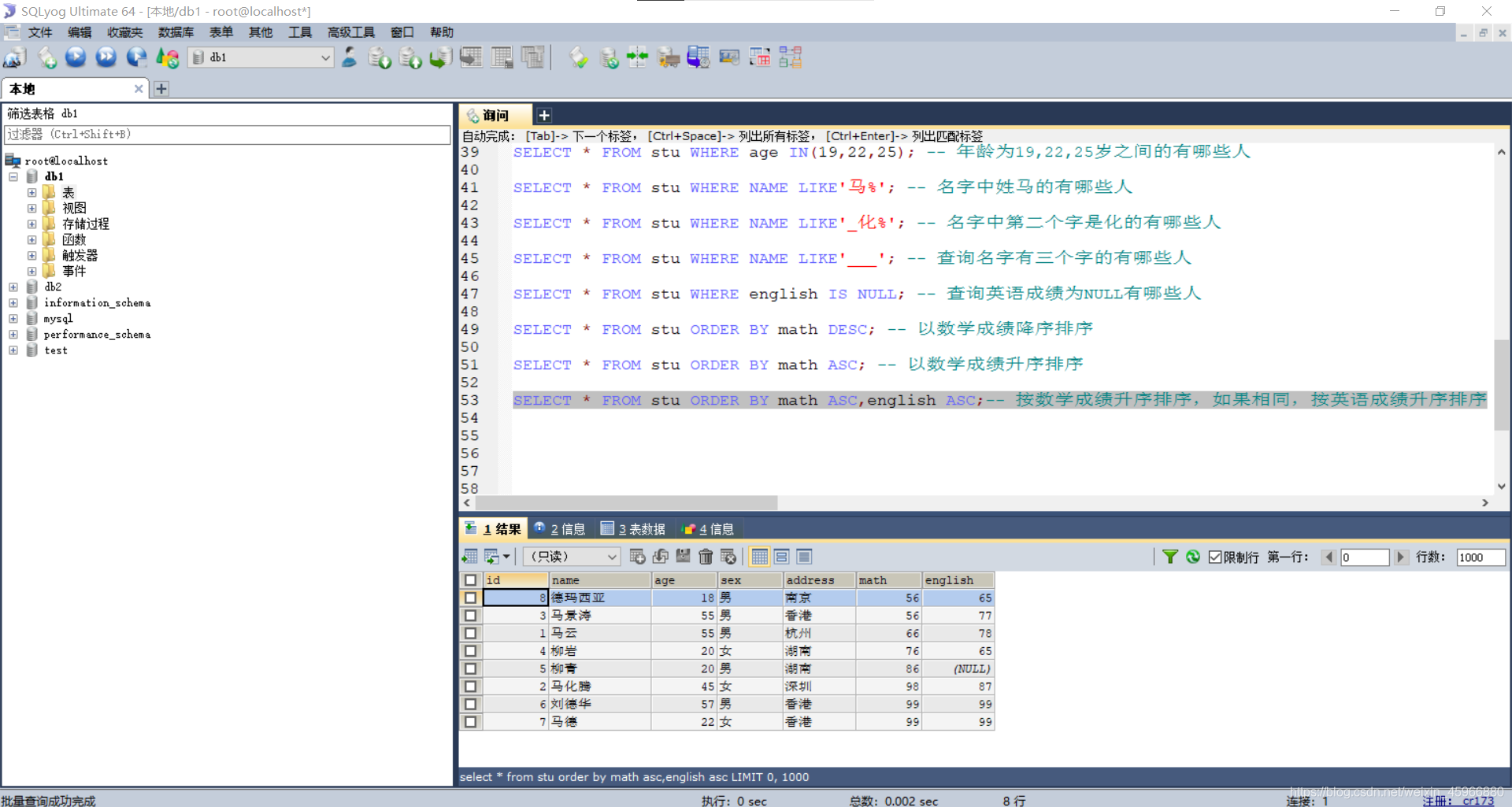Viewport: 1512px width, 807px height.
Task: Expand the 视图 views folder
Action: (x=31, y=208)
